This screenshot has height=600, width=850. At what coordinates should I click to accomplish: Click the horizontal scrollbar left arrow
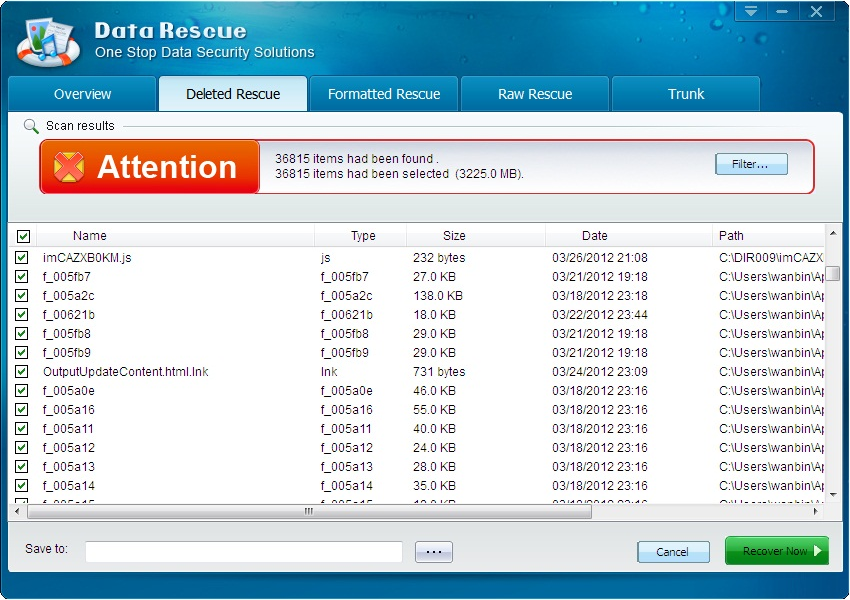pyautogui.click(x=17, y=511)
